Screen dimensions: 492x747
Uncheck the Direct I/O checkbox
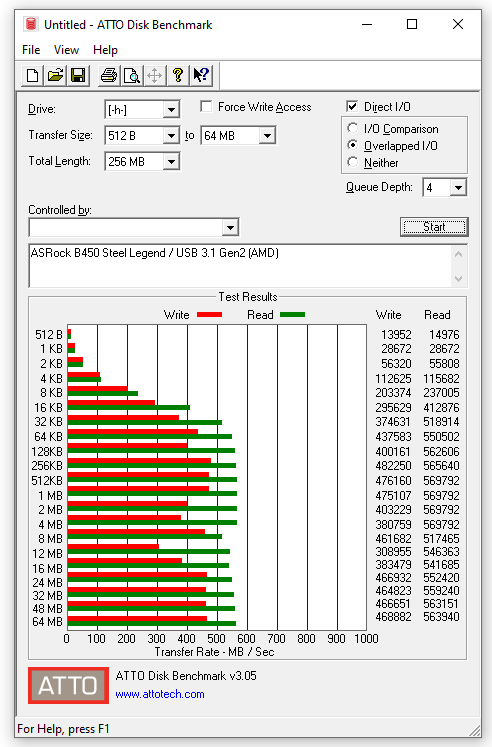[352, 106]
